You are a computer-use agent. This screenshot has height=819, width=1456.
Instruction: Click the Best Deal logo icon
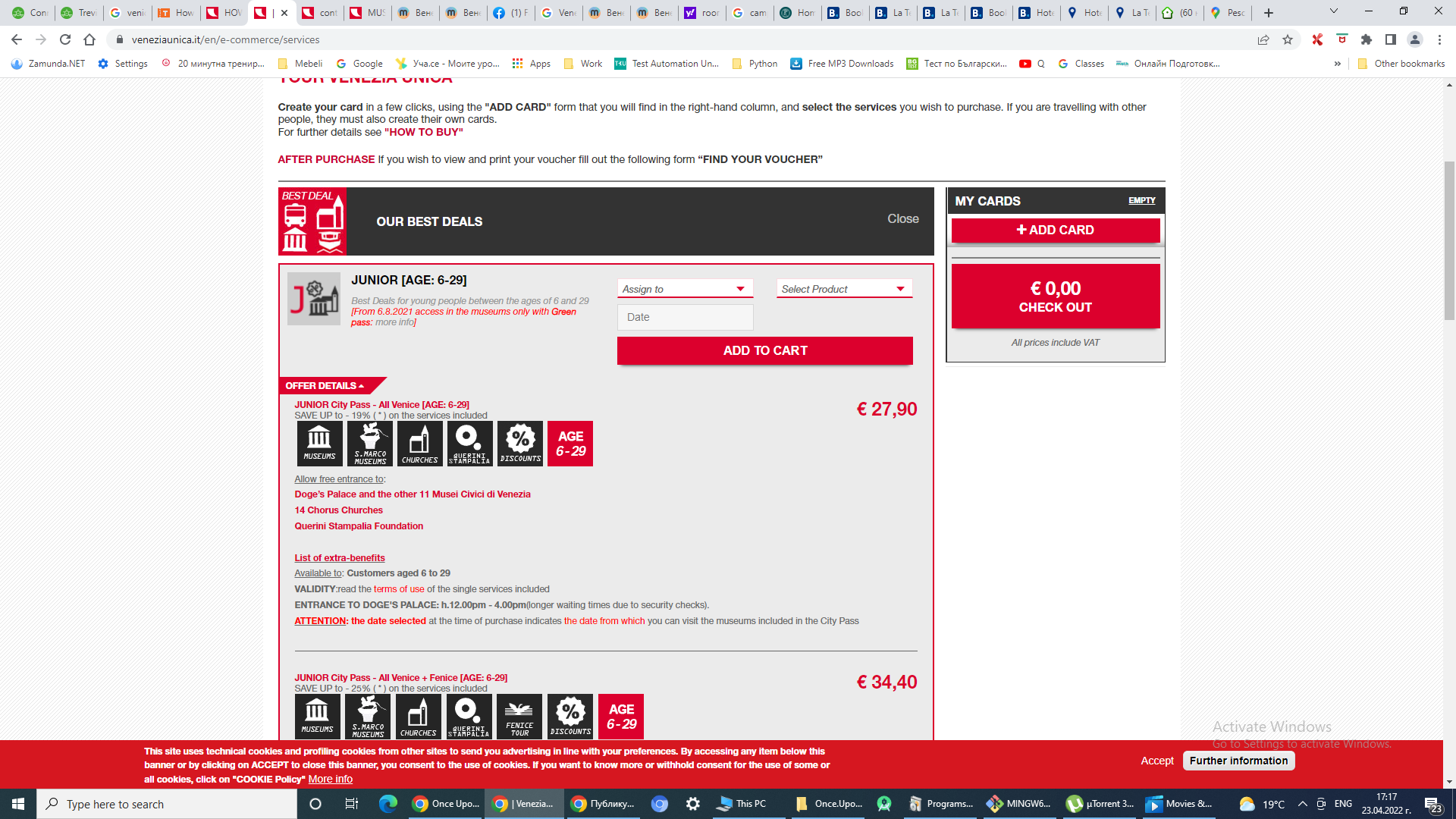[312, 221]
